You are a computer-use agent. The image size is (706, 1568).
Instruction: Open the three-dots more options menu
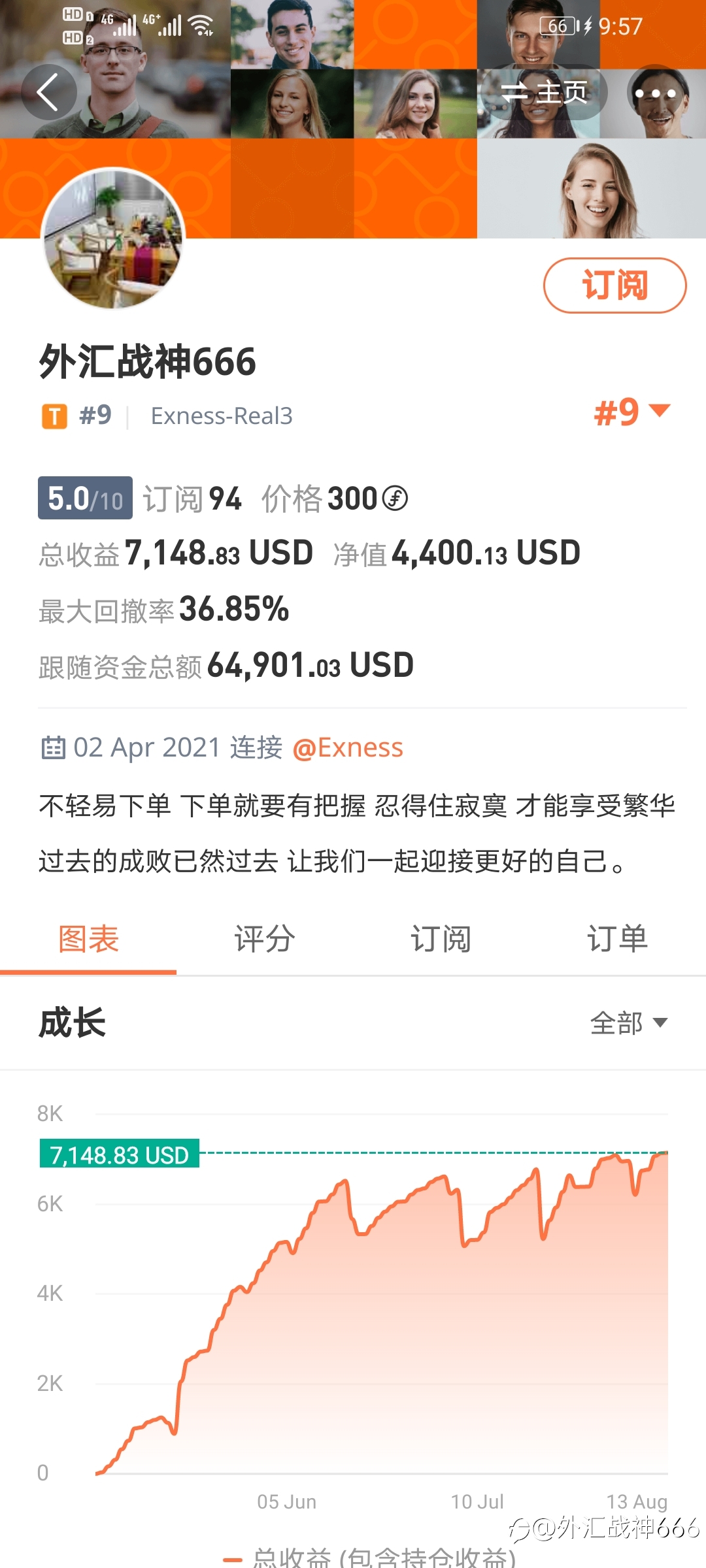656,92
